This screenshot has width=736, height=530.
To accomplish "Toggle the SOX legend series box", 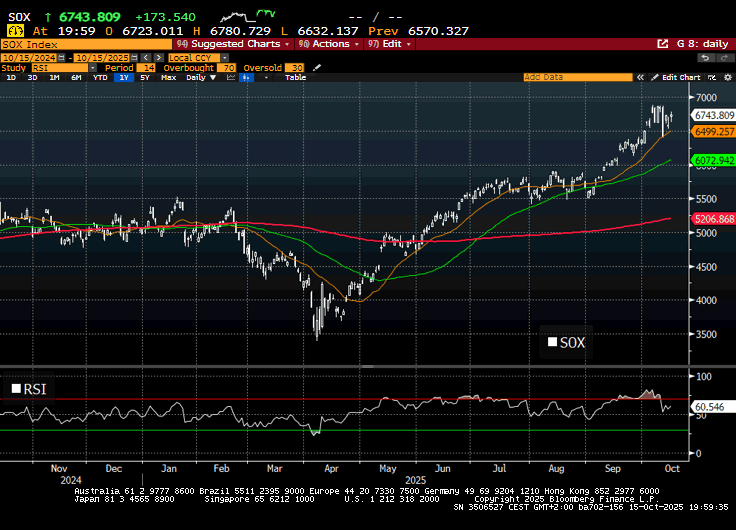I will [552, 343].
